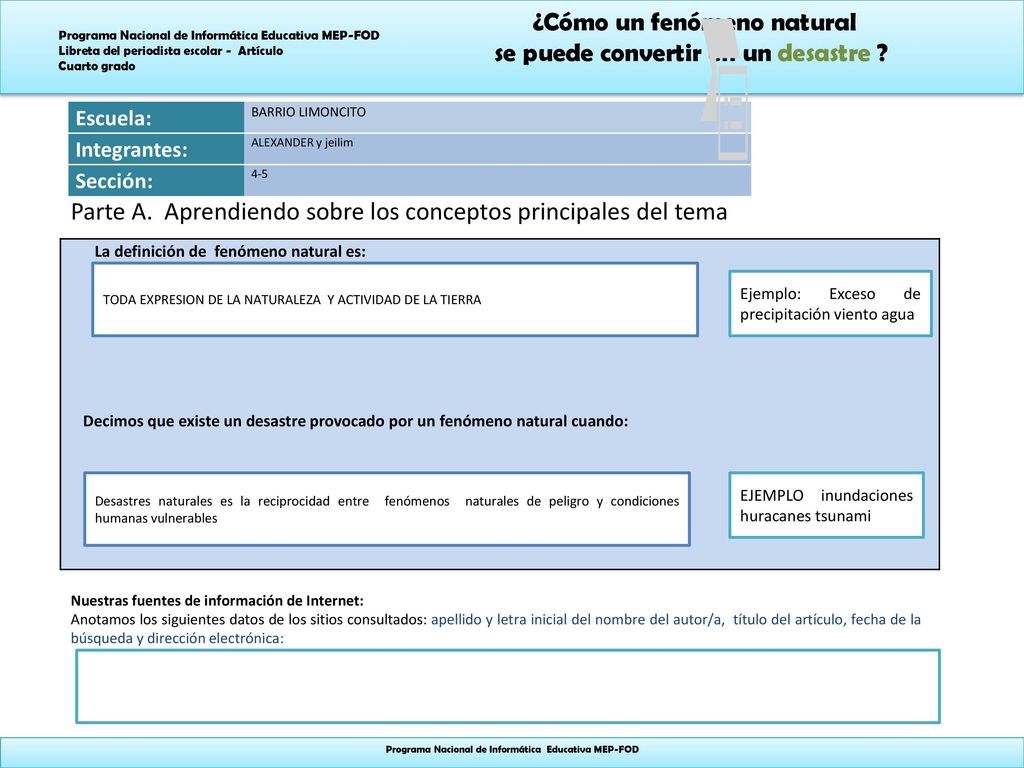Click the Sección field showing '4-5'
Viewport: 1024px width, 768px height.
pyautogui.click(x=497, y=180)
